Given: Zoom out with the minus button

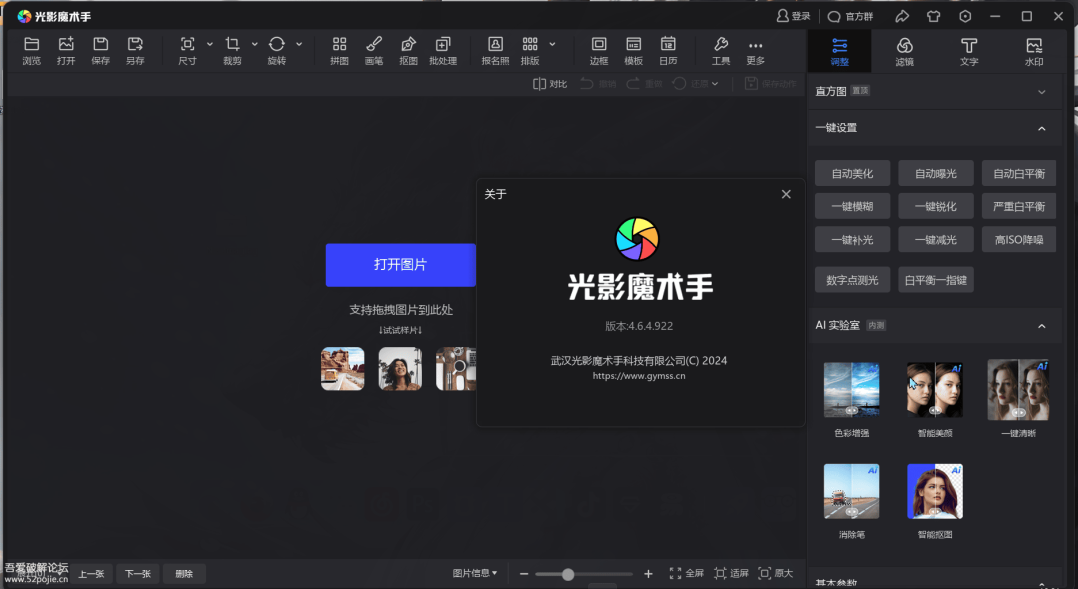Looking at the screenshot, I should pyautogui.click(x=524, y=574).
